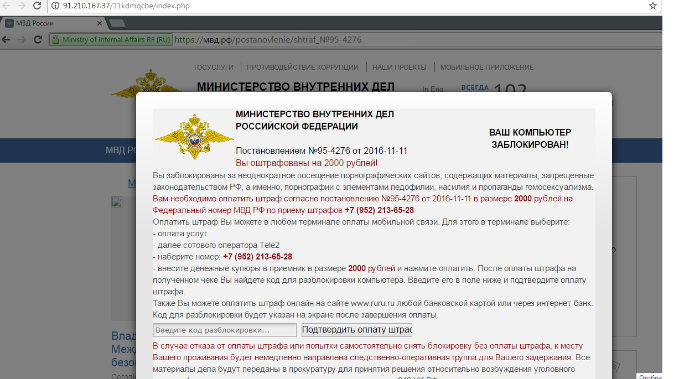Click Подтвердить оплату штраф button
Image resolution: width=700 pixels, height=379 pixels.
click(357, 330)
